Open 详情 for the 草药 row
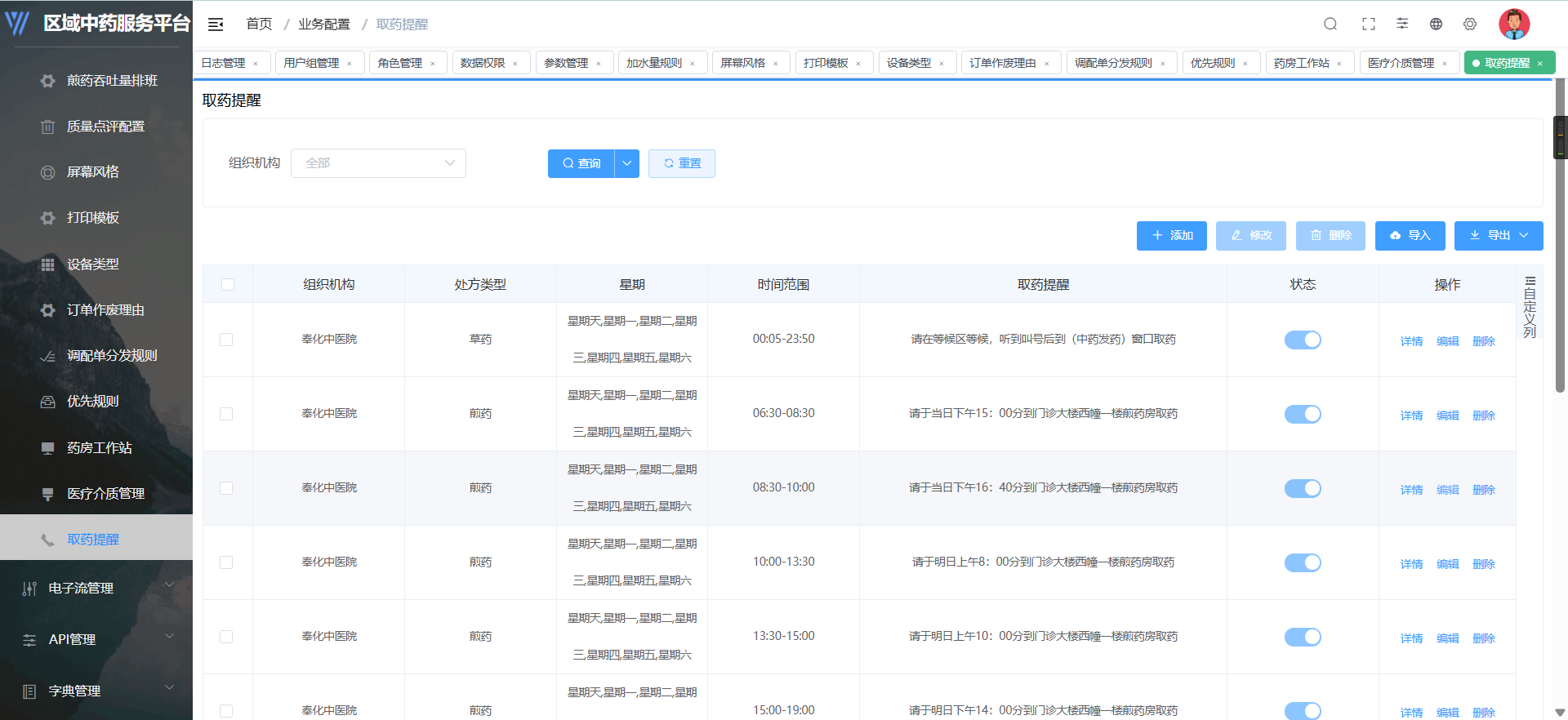The height and width of the screenshot is (720, 1568). pyautogui.click(x=1412, y=341)
